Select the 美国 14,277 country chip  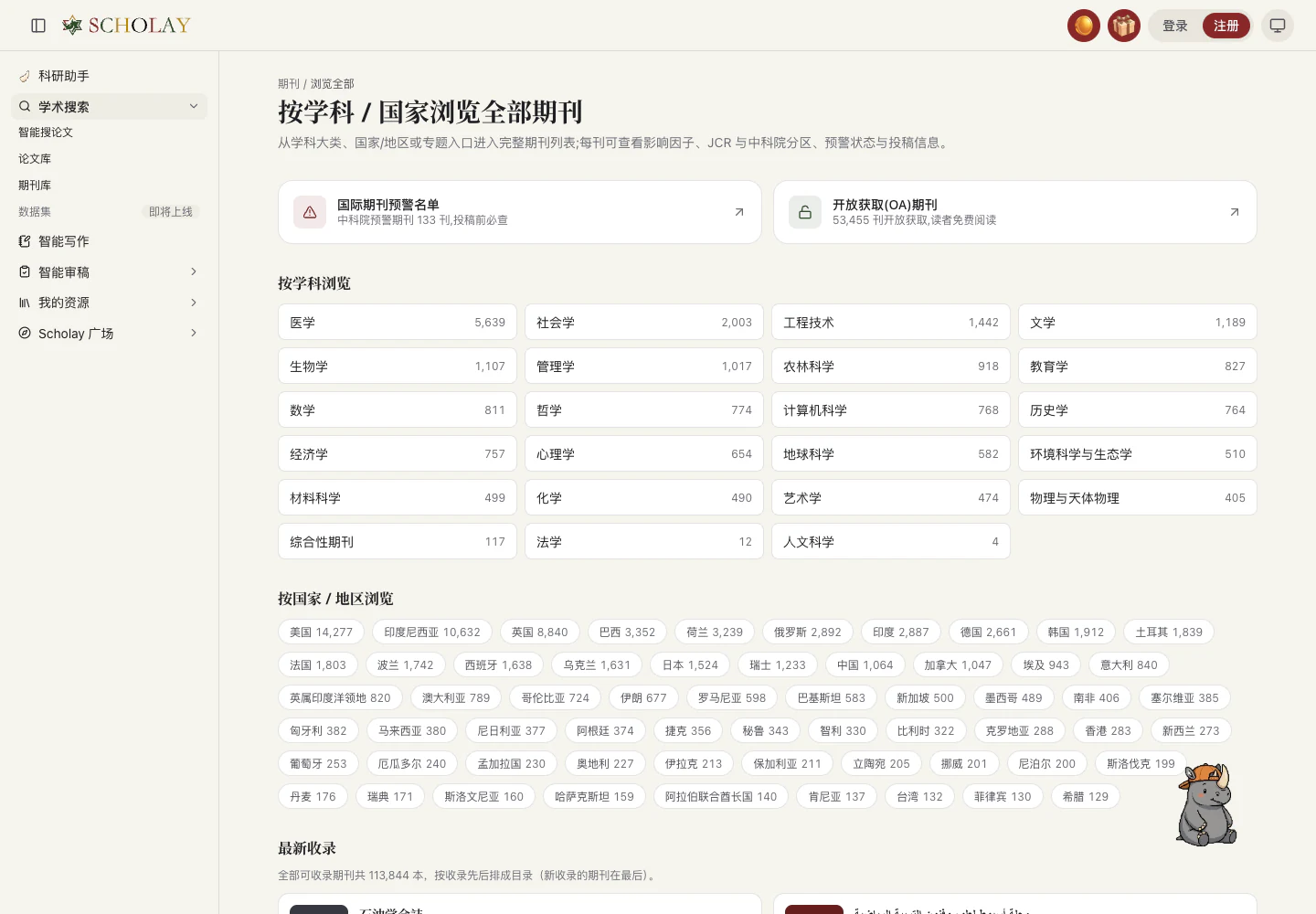point(321,632)
